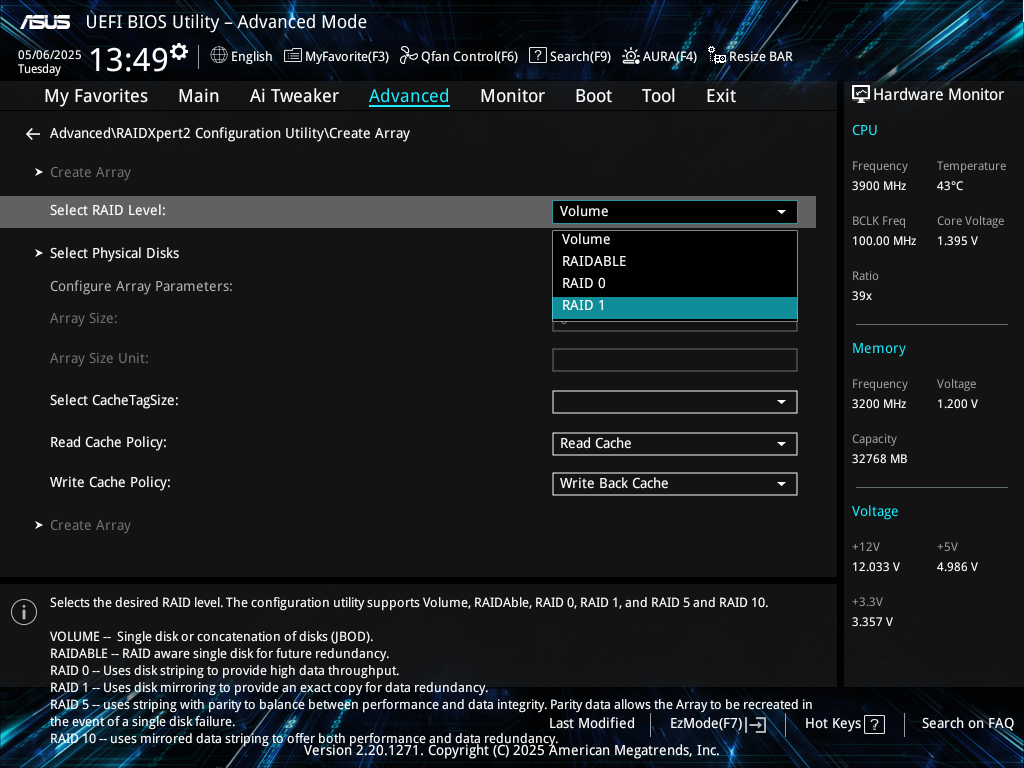Switch to EzMode(F7)
The width and height of the screenshot is (1024, 768).
718,724
